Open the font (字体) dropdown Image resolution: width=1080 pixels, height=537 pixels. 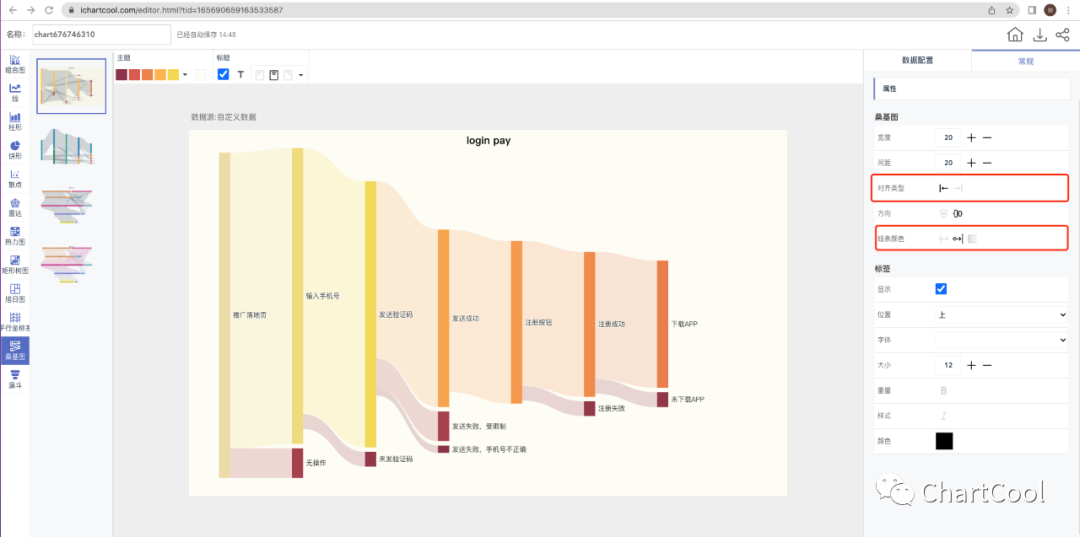(x=1001, y=340)
